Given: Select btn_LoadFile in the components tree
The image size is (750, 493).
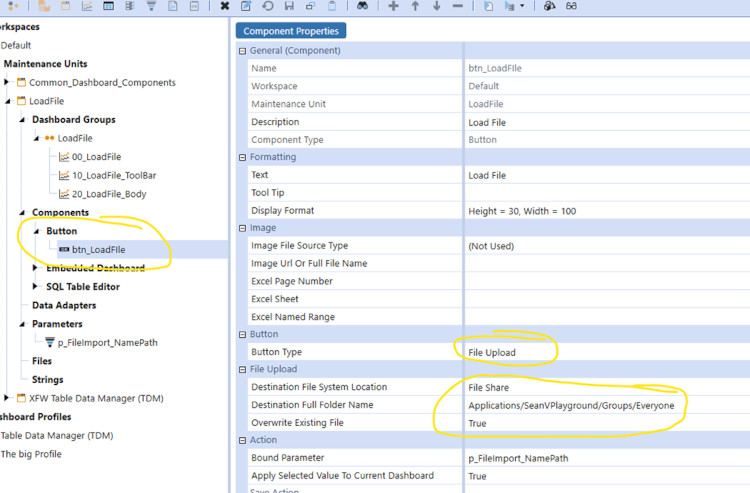Looking at the screenshot, I should pos(97,249).
